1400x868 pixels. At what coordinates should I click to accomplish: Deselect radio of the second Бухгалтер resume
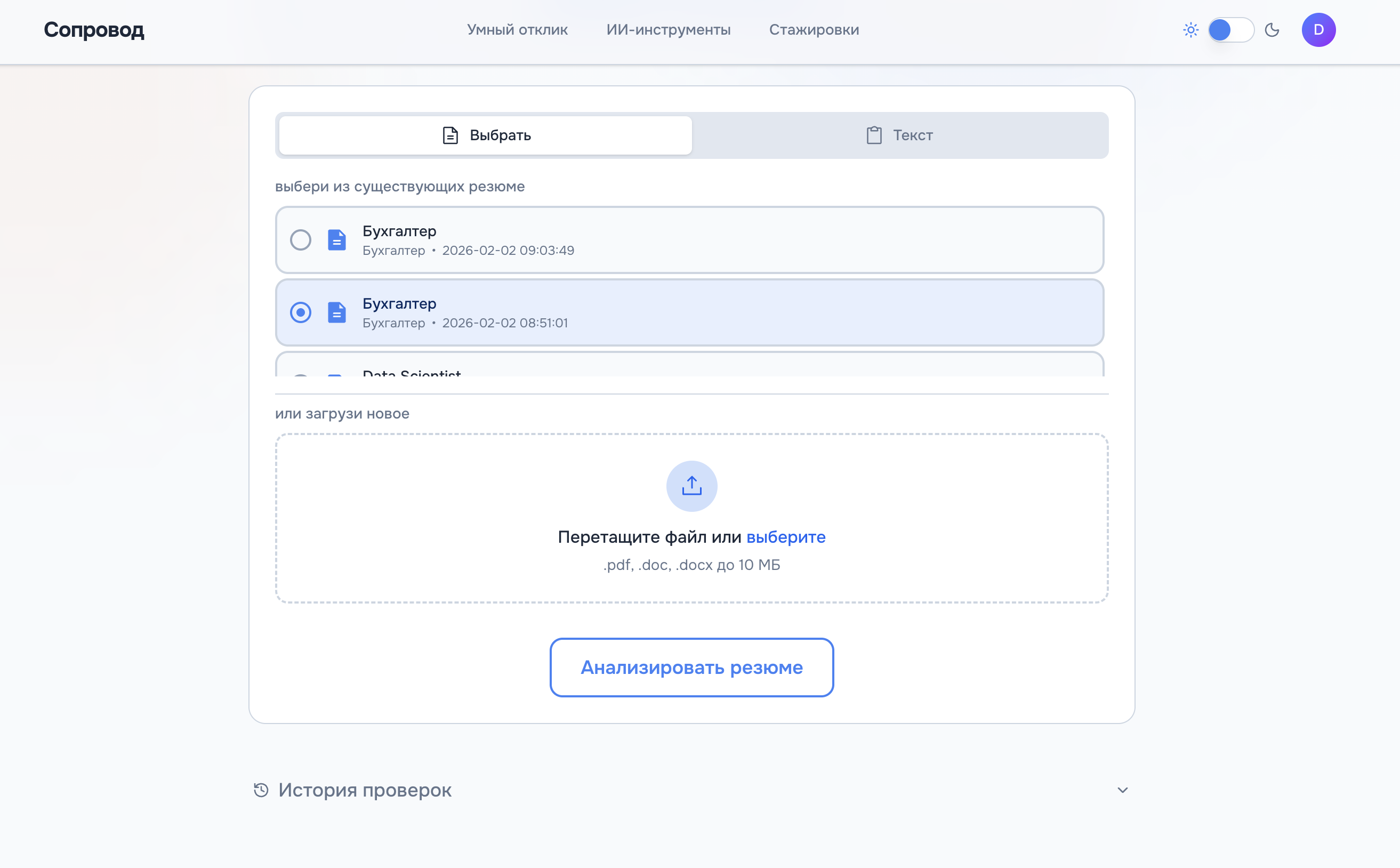[300, 312]
